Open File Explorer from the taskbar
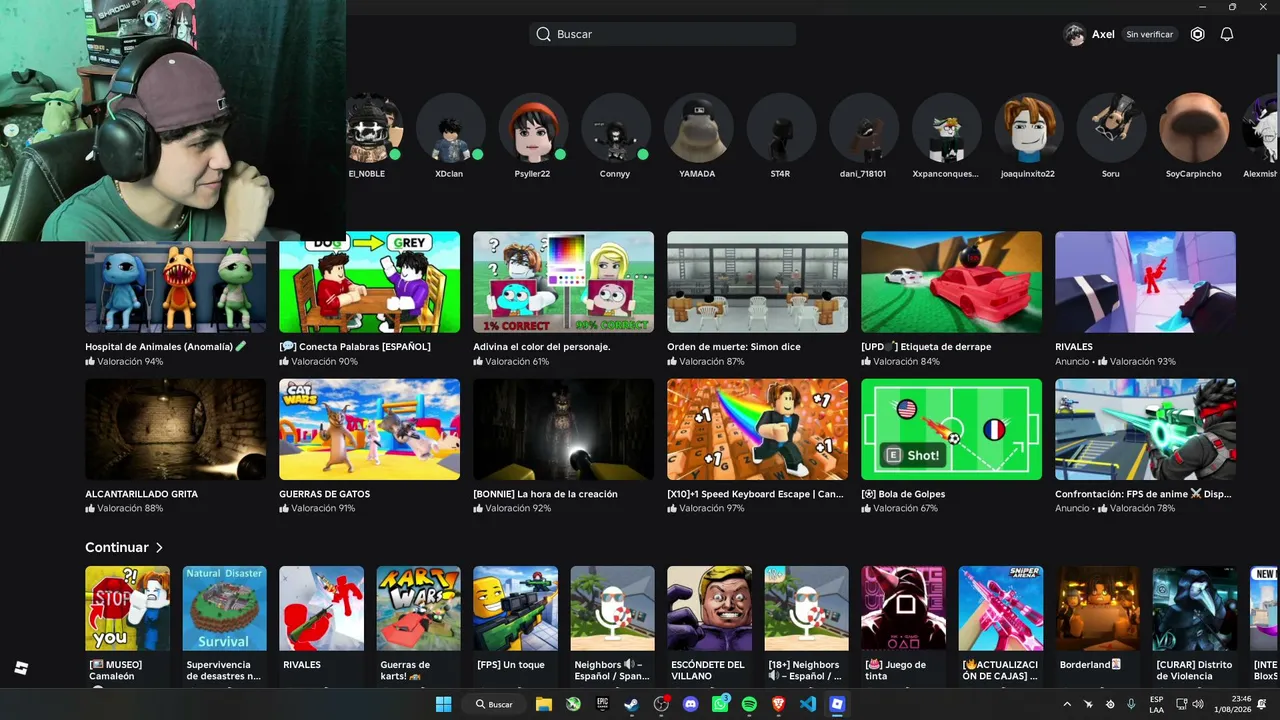The height and width of the screenshot is (720, 1280). tap(544, 704)
